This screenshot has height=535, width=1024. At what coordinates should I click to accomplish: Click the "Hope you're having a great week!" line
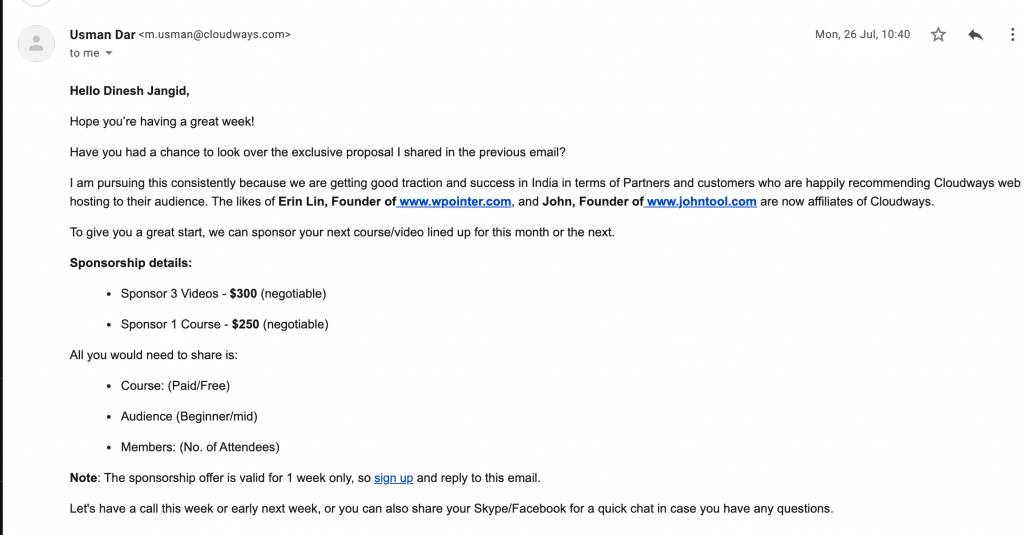[162, 121]
